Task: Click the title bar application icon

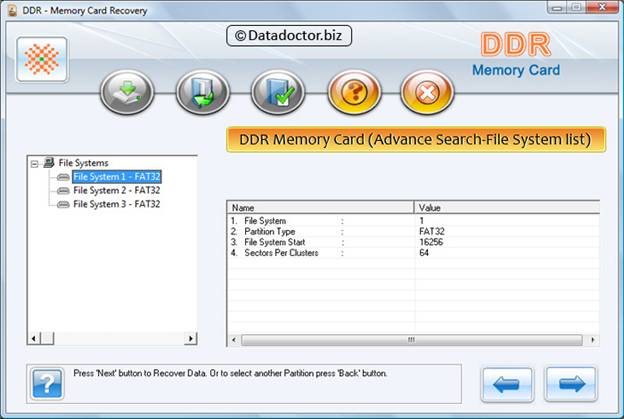Action: (x=13, y=10)
